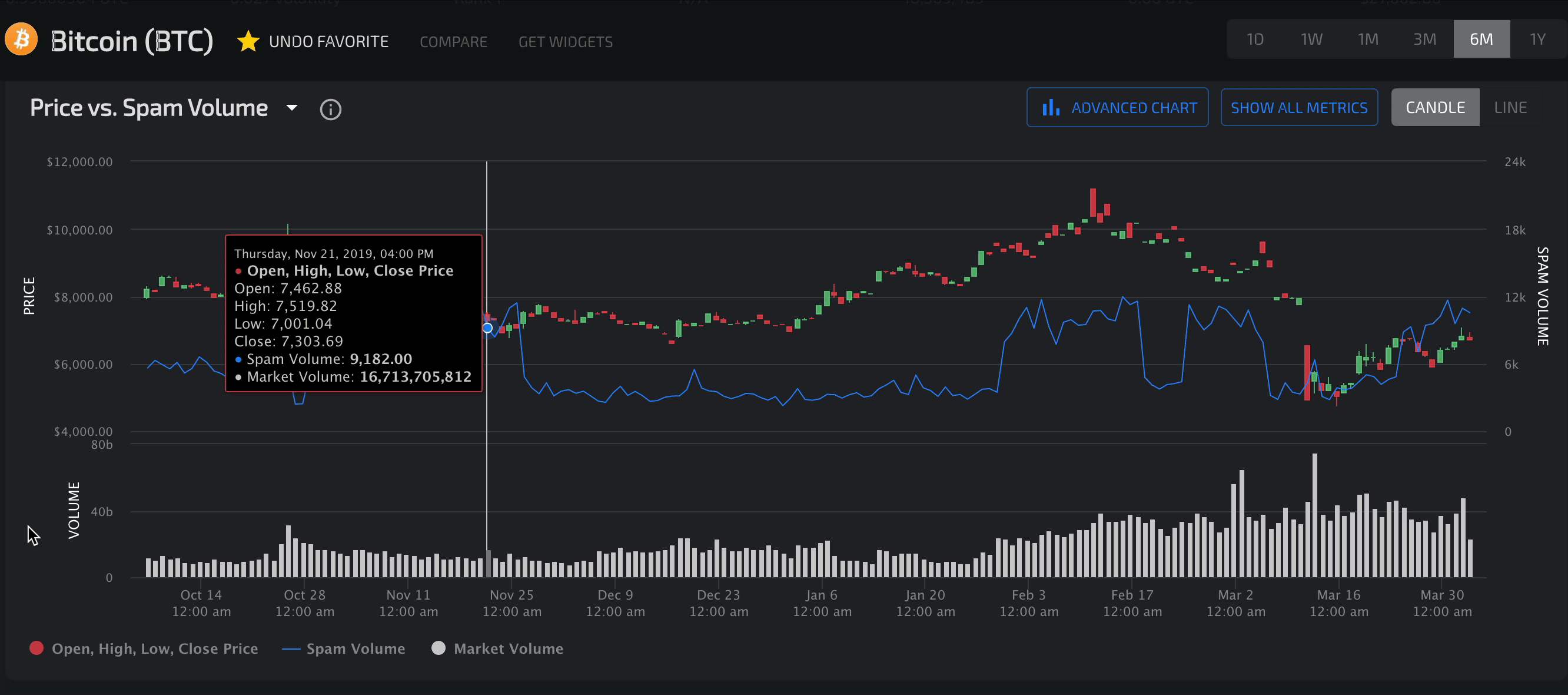Select the 1M time range

(1368, 39)
